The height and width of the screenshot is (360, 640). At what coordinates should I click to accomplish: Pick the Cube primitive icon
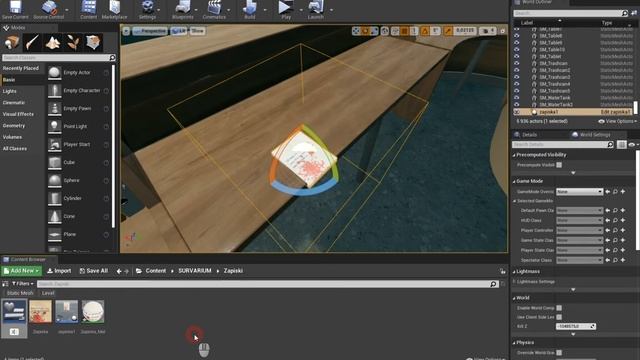[x=54, y=162]
